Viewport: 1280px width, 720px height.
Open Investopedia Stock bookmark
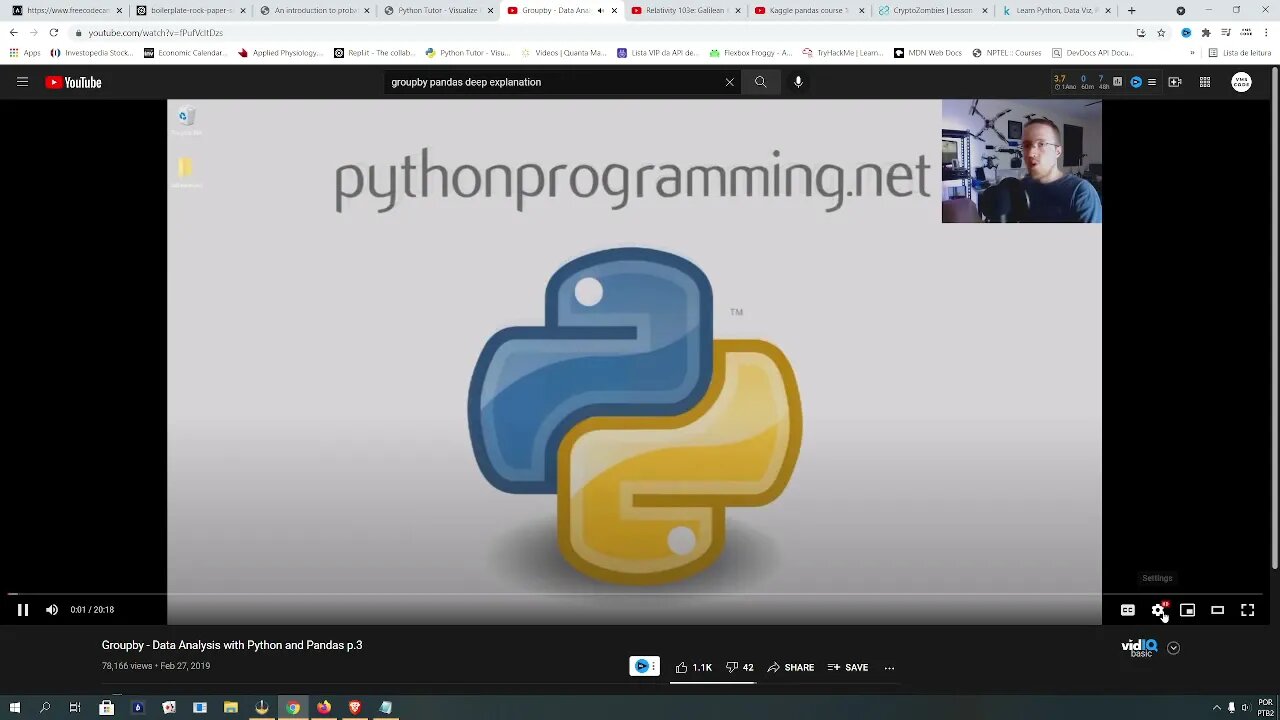tap(91, 53)
